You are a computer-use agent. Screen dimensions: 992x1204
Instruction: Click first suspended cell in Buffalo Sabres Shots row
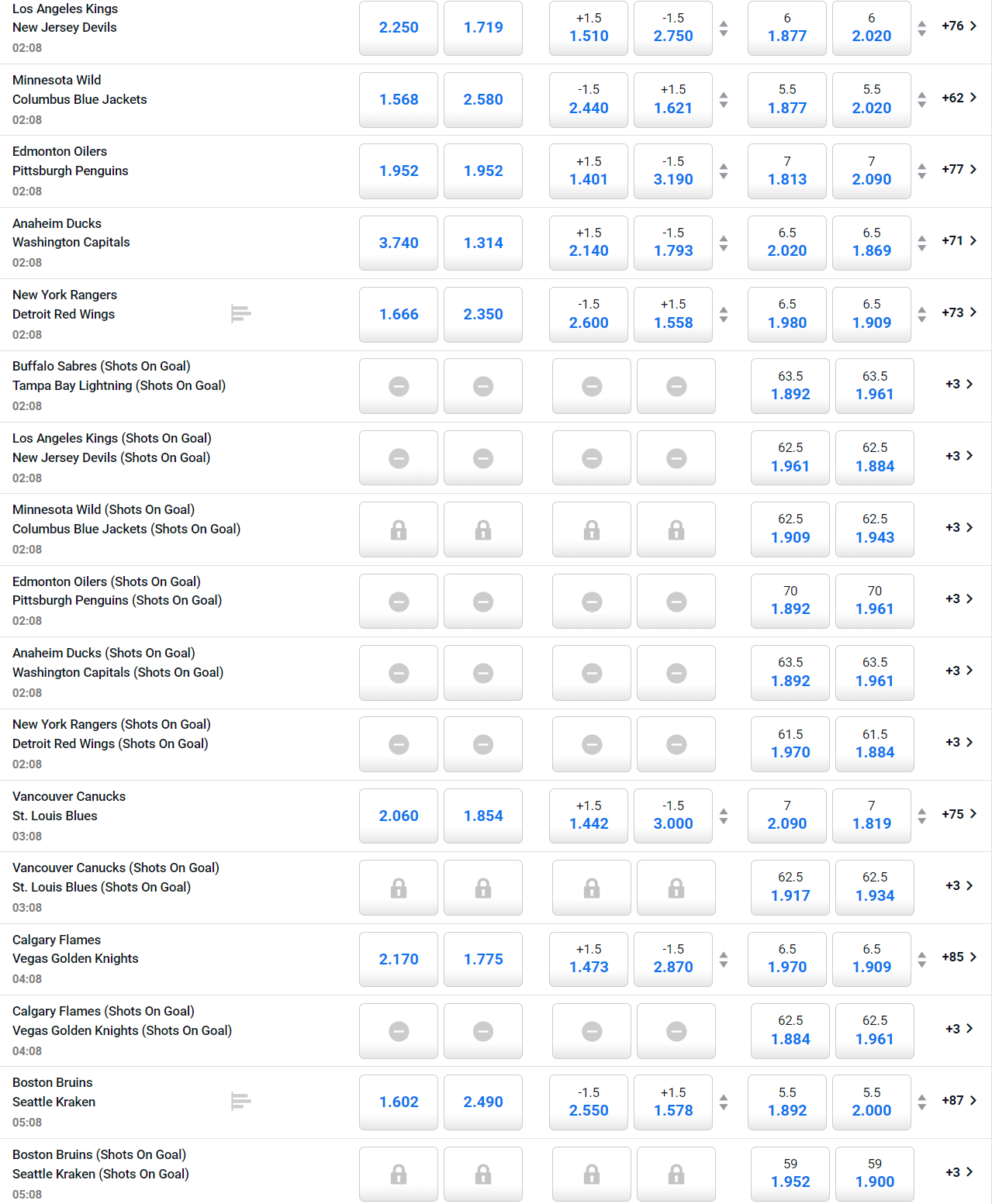coord(399,386)
